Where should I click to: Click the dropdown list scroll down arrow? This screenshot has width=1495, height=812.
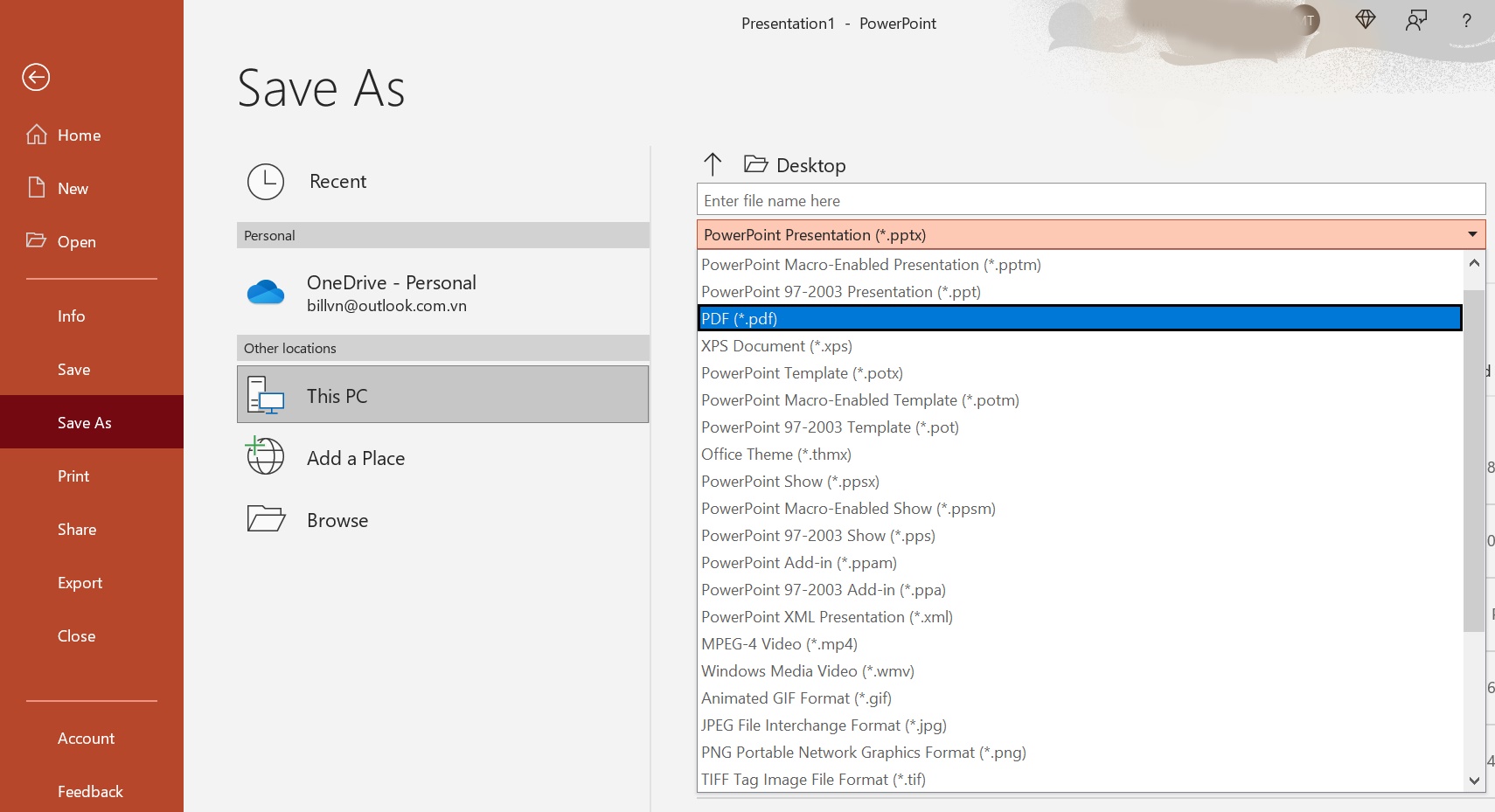pos(1474,781)
